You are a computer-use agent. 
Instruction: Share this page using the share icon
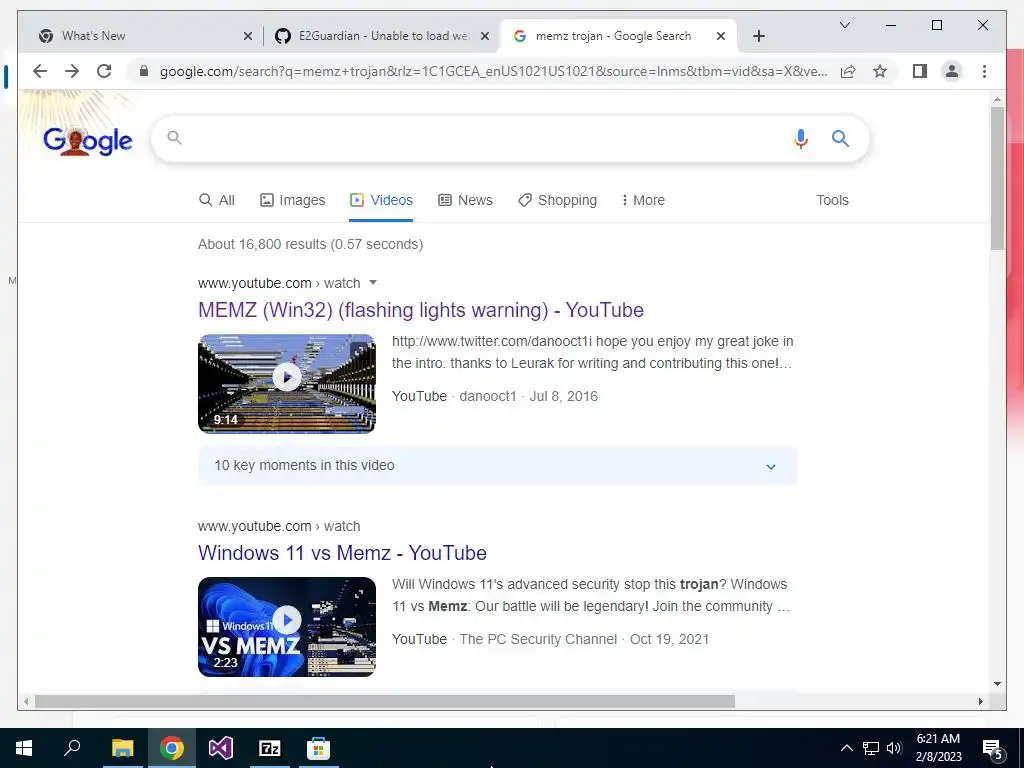point(848,71)
